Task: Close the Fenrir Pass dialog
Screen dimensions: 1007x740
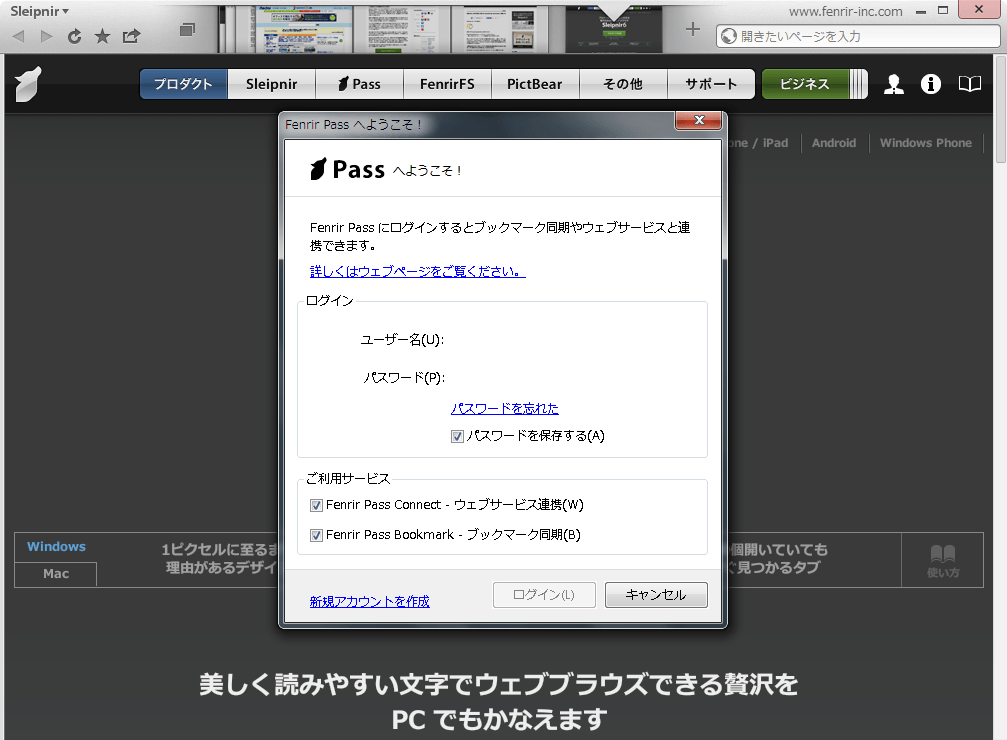Action: [x=699, y=120]
